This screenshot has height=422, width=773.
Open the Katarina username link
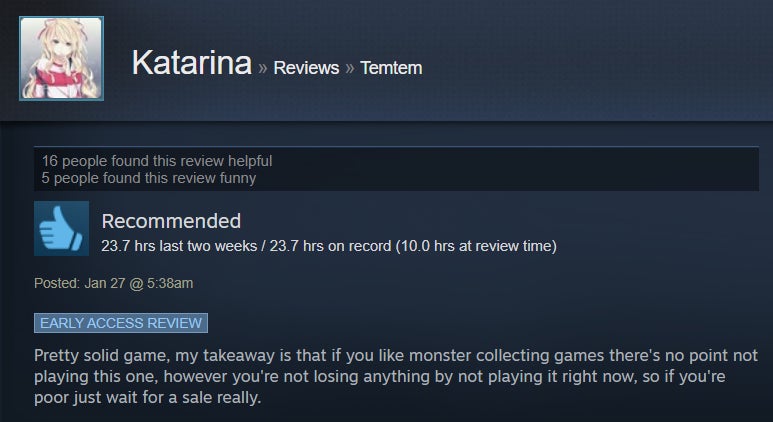tap(191, 63)
